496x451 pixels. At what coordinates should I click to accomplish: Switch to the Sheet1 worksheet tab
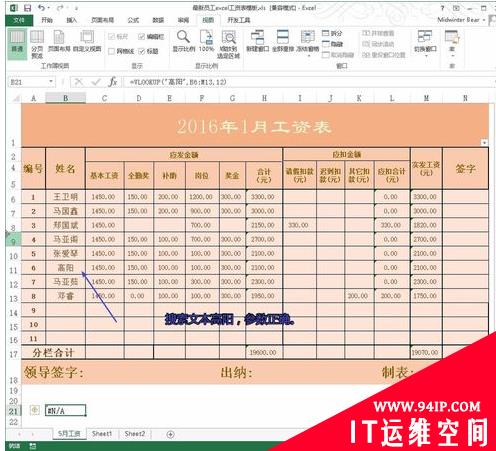(x=102, y=434)
